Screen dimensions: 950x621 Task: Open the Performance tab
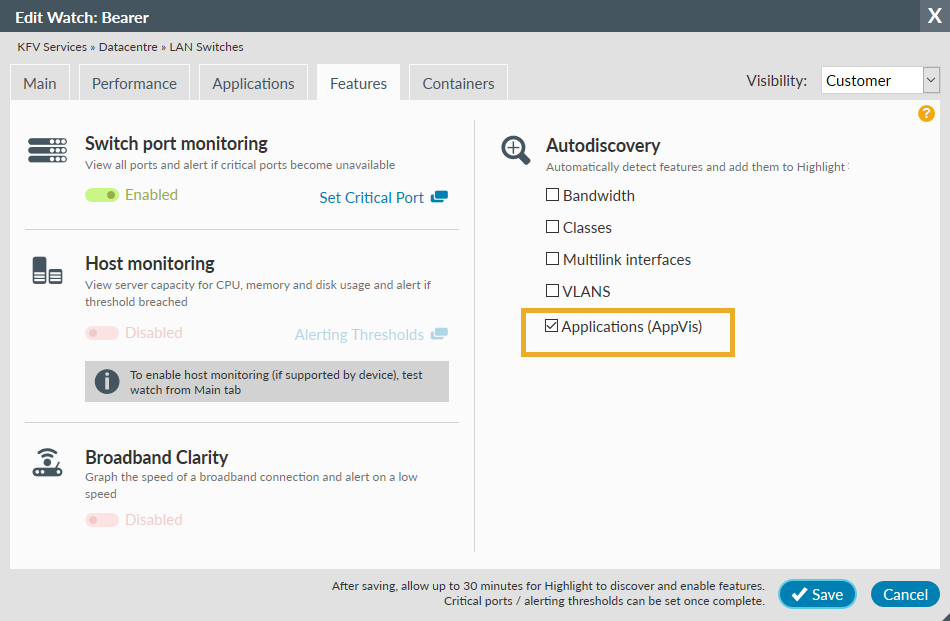point(134,82)
